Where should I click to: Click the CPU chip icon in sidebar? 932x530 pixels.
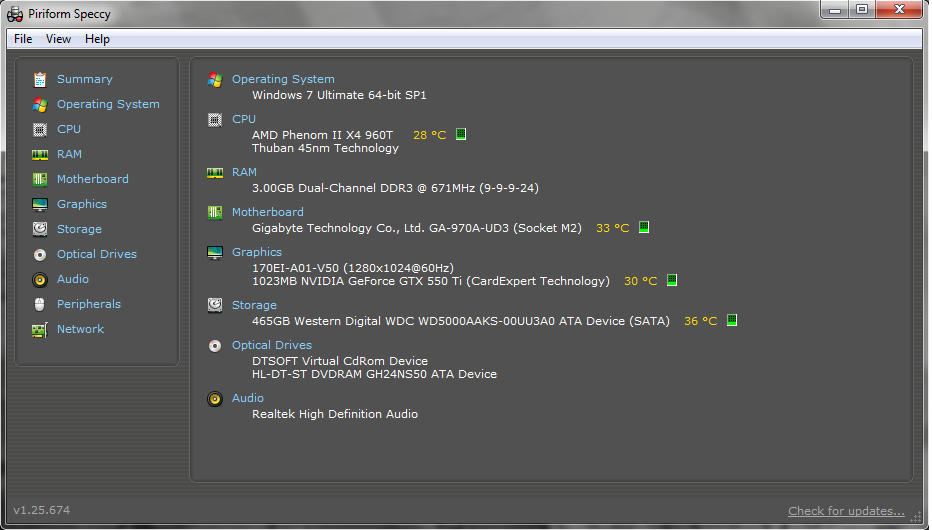(x=40, y=130)
